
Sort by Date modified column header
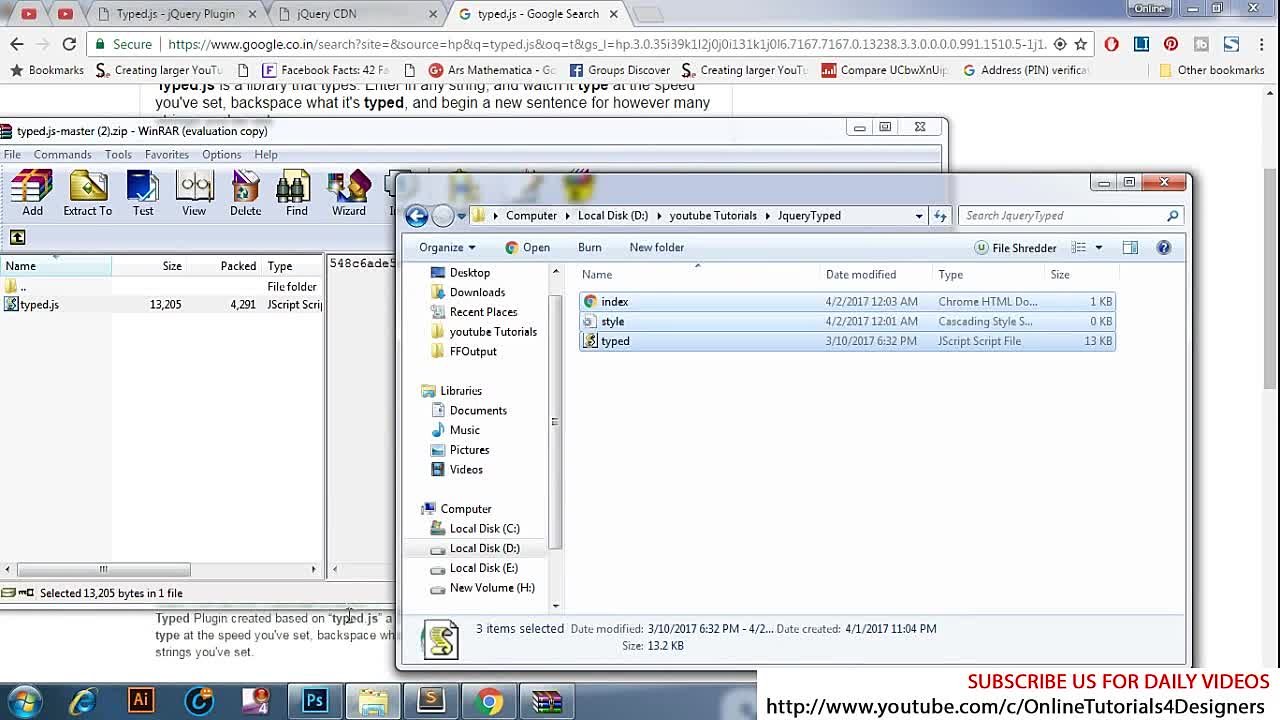click(861, 274)
